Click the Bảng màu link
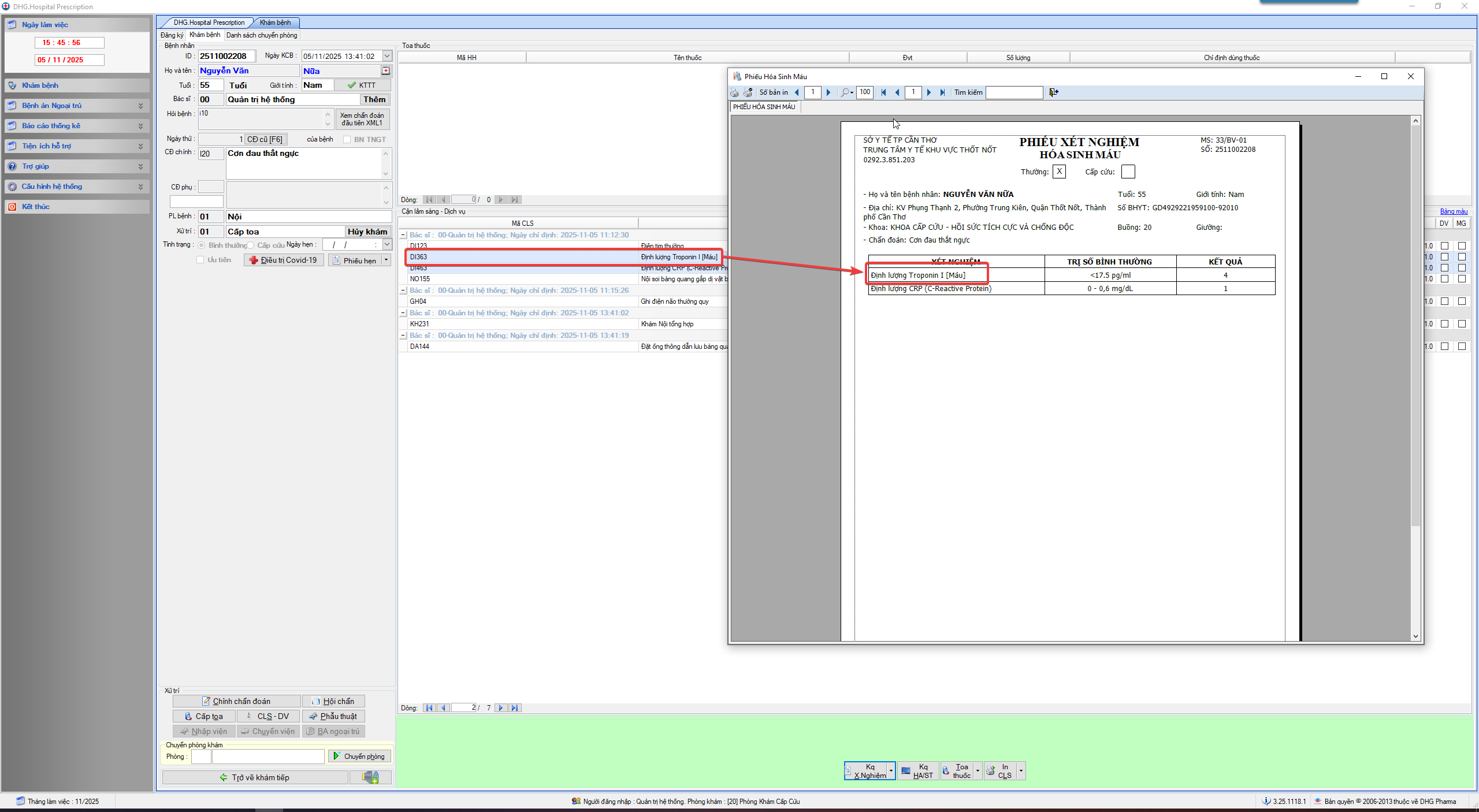 1453,211
